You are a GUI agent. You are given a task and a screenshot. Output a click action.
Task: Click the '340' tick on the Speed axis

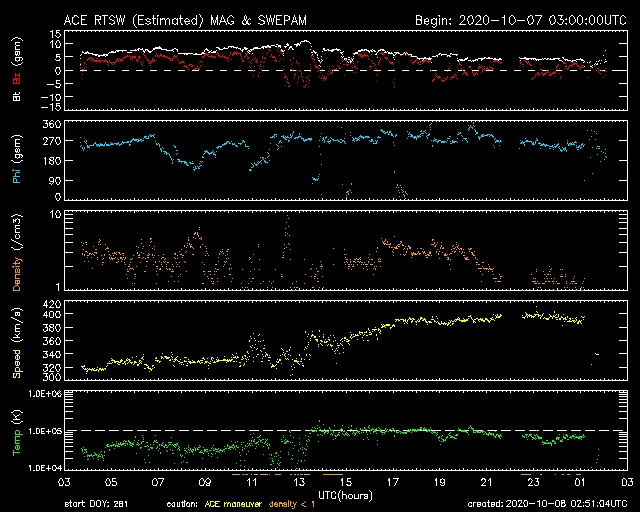pos(52,354)
